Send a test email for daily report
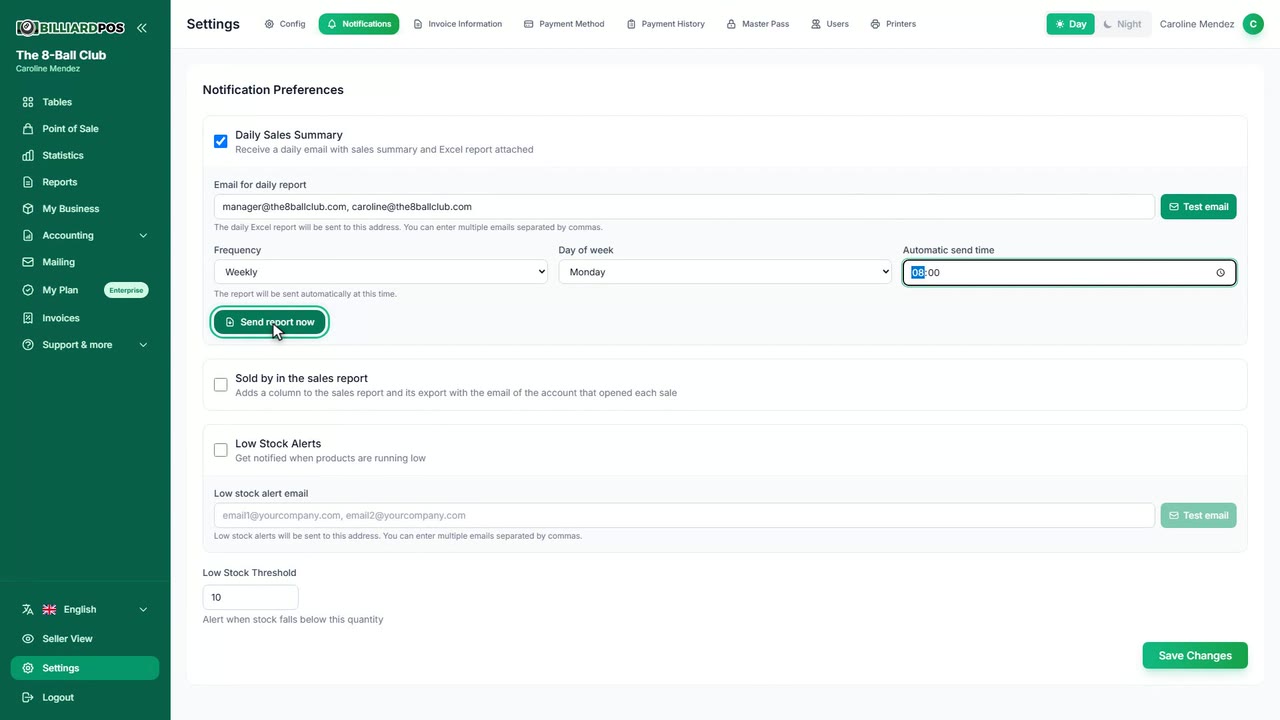 (1198, 207)
